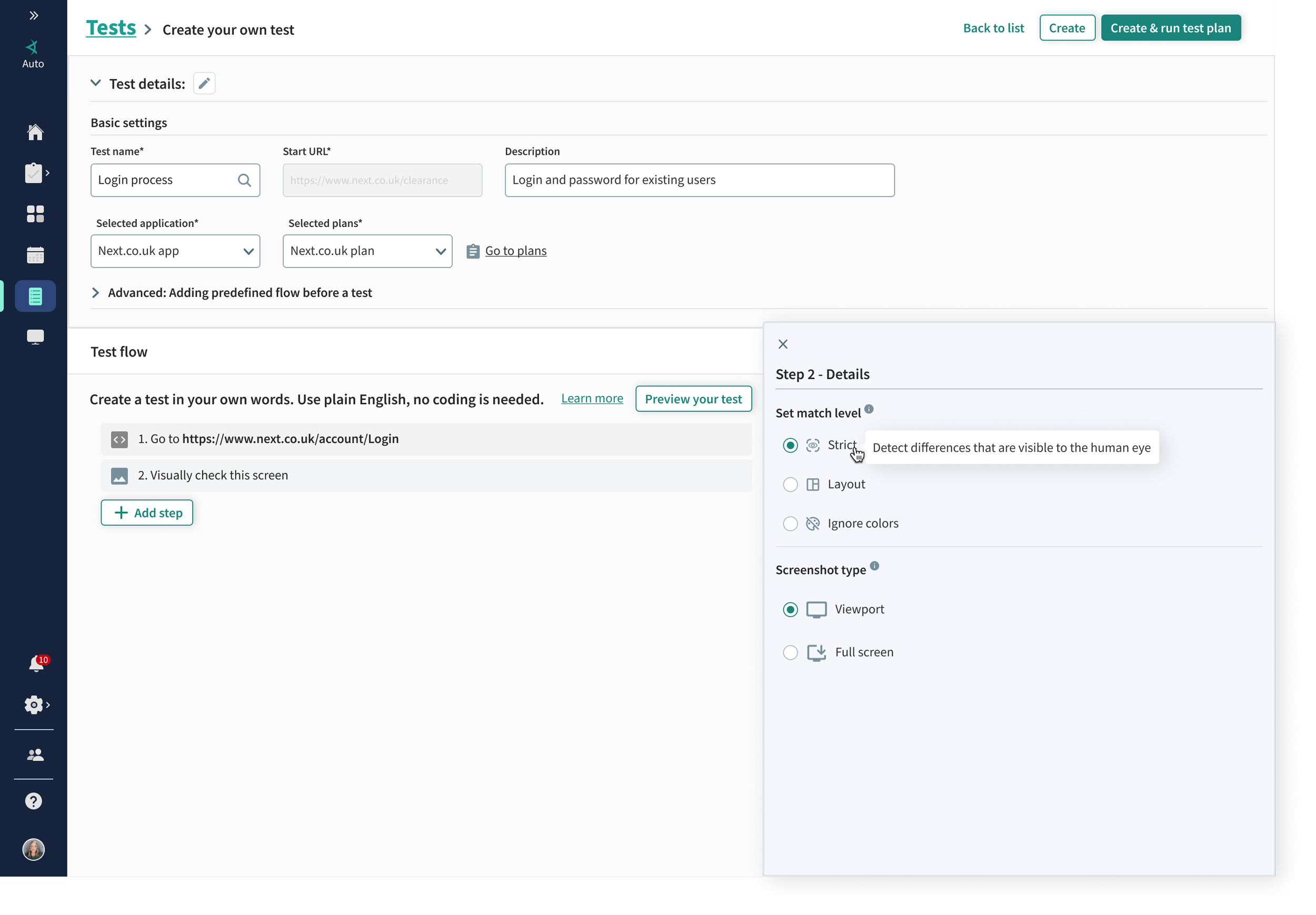
Task: Select the Ignore colors radio button
Action: (790, 523)
